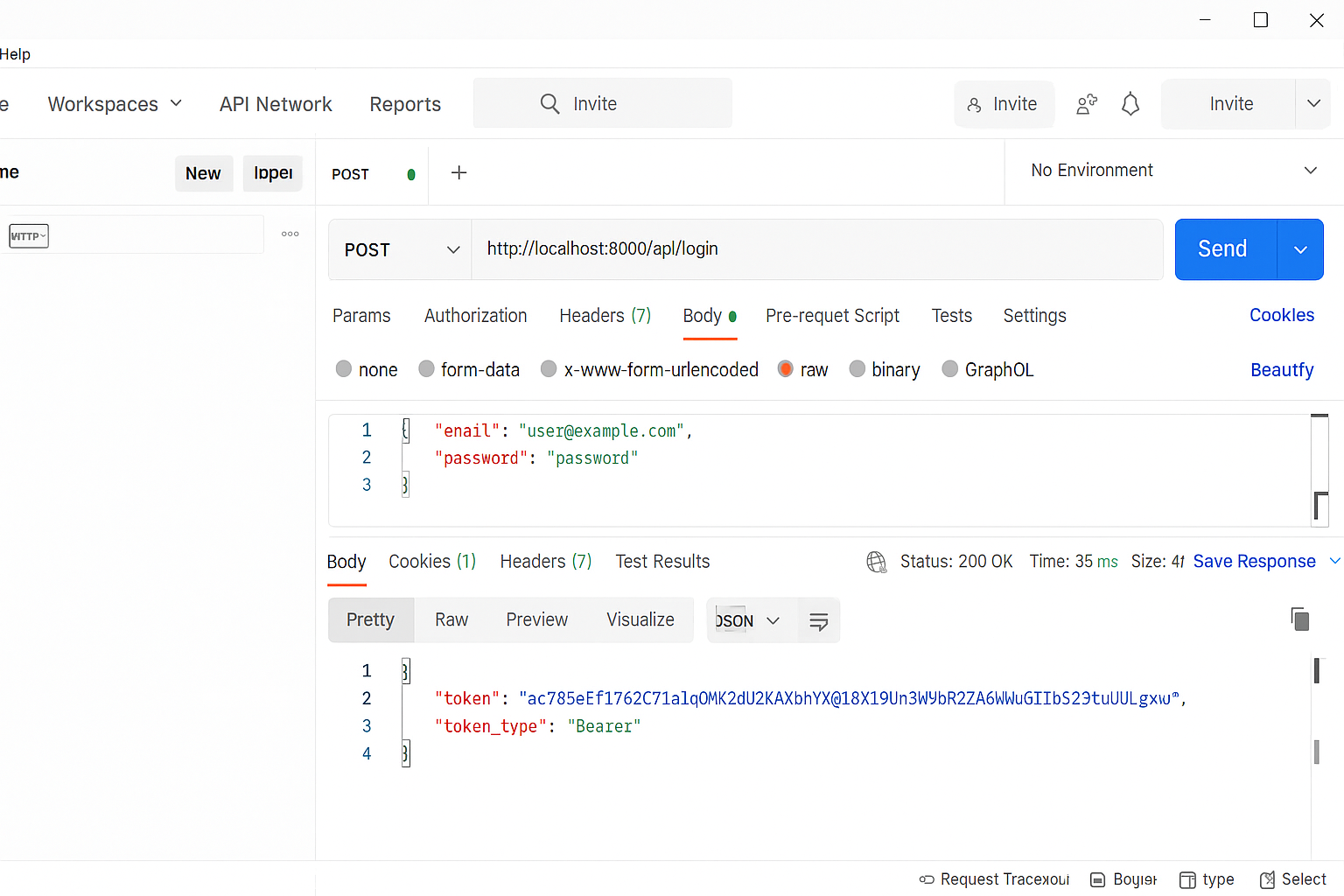
Task: Select the GraphQL body option
Action: 949,369
